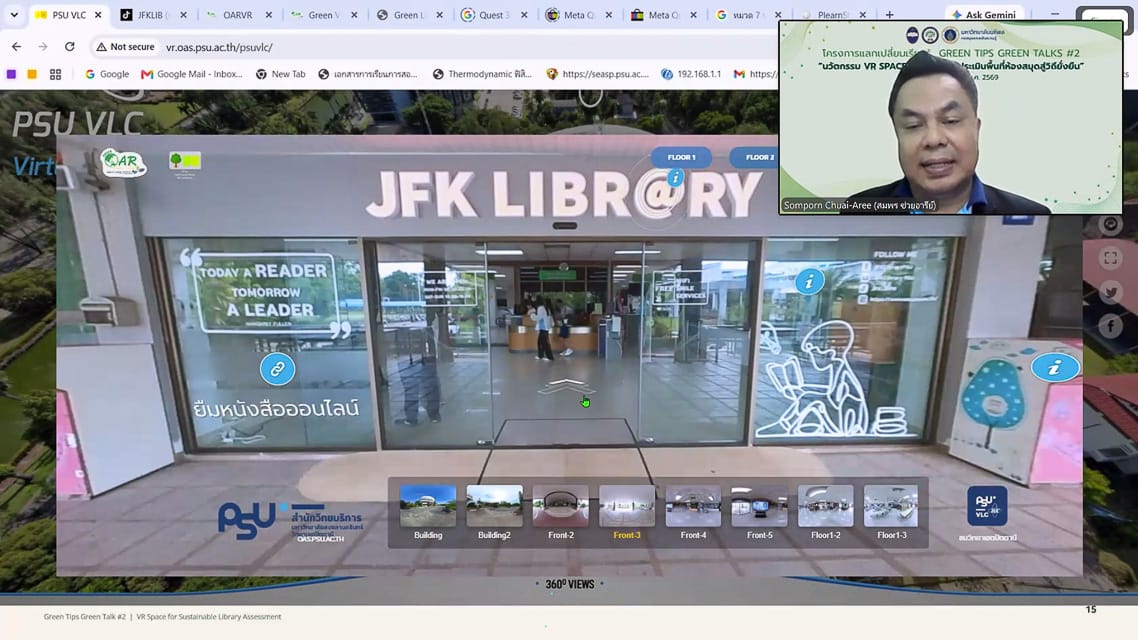
Task: Click the orange bookmark icon
Action: [32, 74]
